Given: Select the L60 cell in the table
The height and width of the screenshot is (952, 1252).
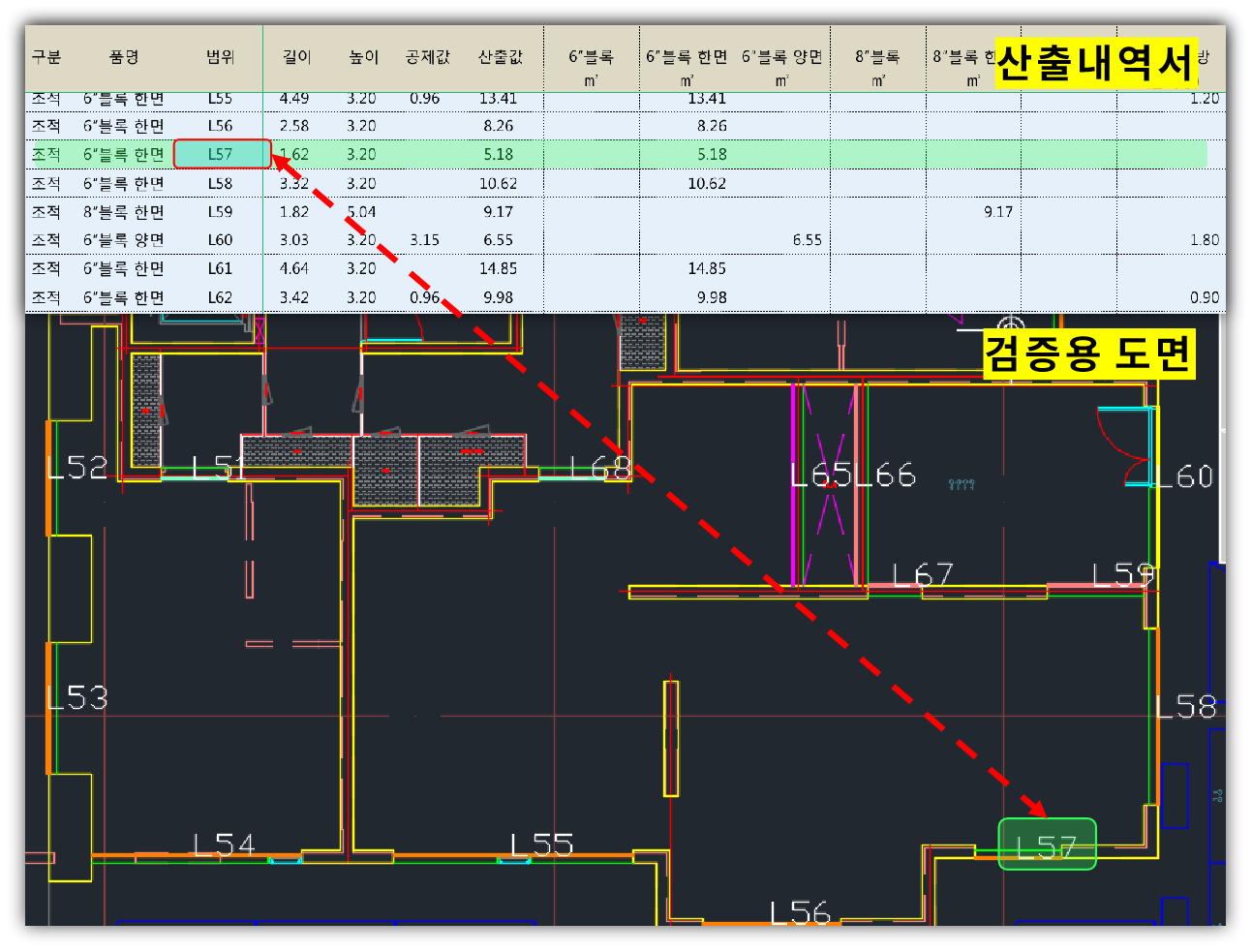Looking at the screenshot, I should 220,240.
